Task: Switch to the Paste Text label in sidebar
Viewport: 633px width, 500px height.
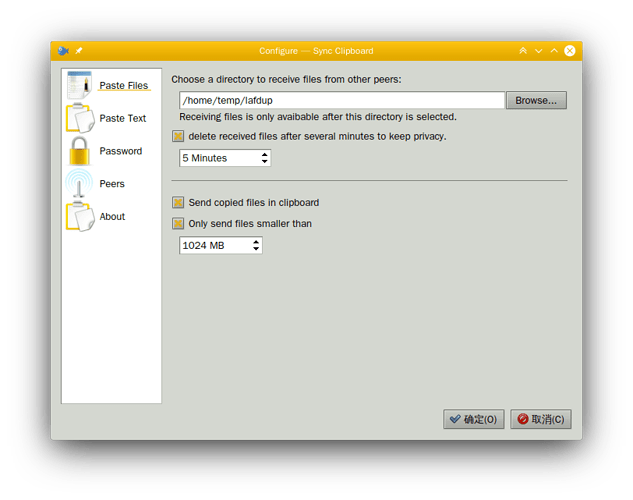Action: click(123, 118)
